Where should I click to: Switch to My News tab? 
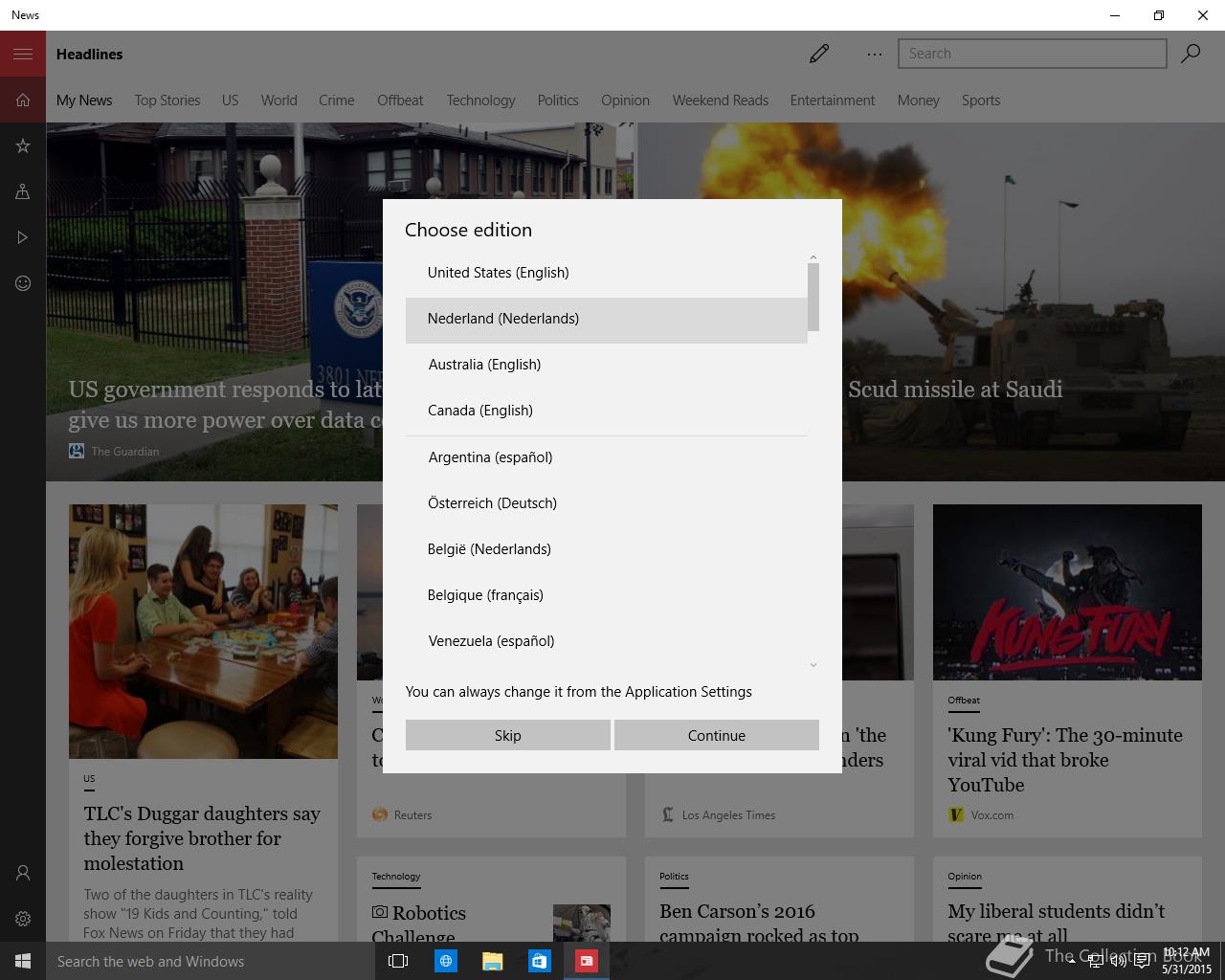pyautogui.click(x=84, y=100)
